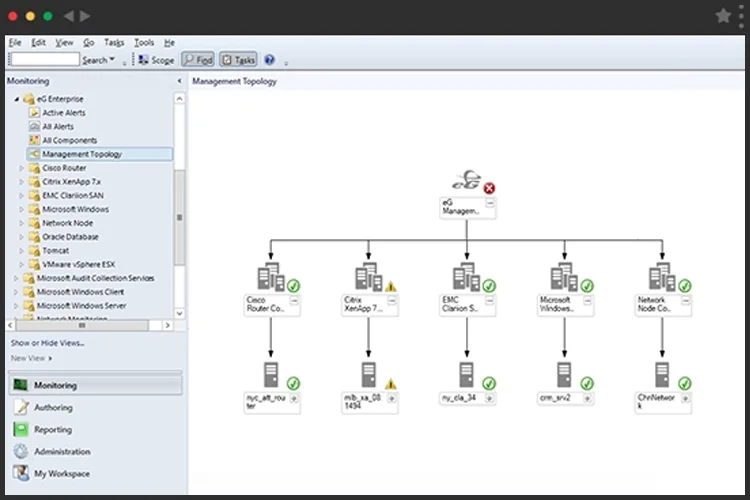Image resolution: width=750 pixels, height=500 pixels.
Task: Select All Alerts in tree
Action: click(57, 126)
